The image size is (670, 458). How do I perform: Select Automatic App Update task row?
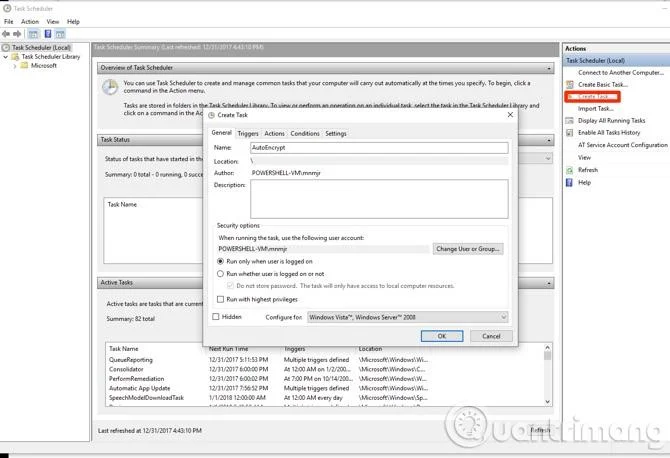(x=268, y=388)
